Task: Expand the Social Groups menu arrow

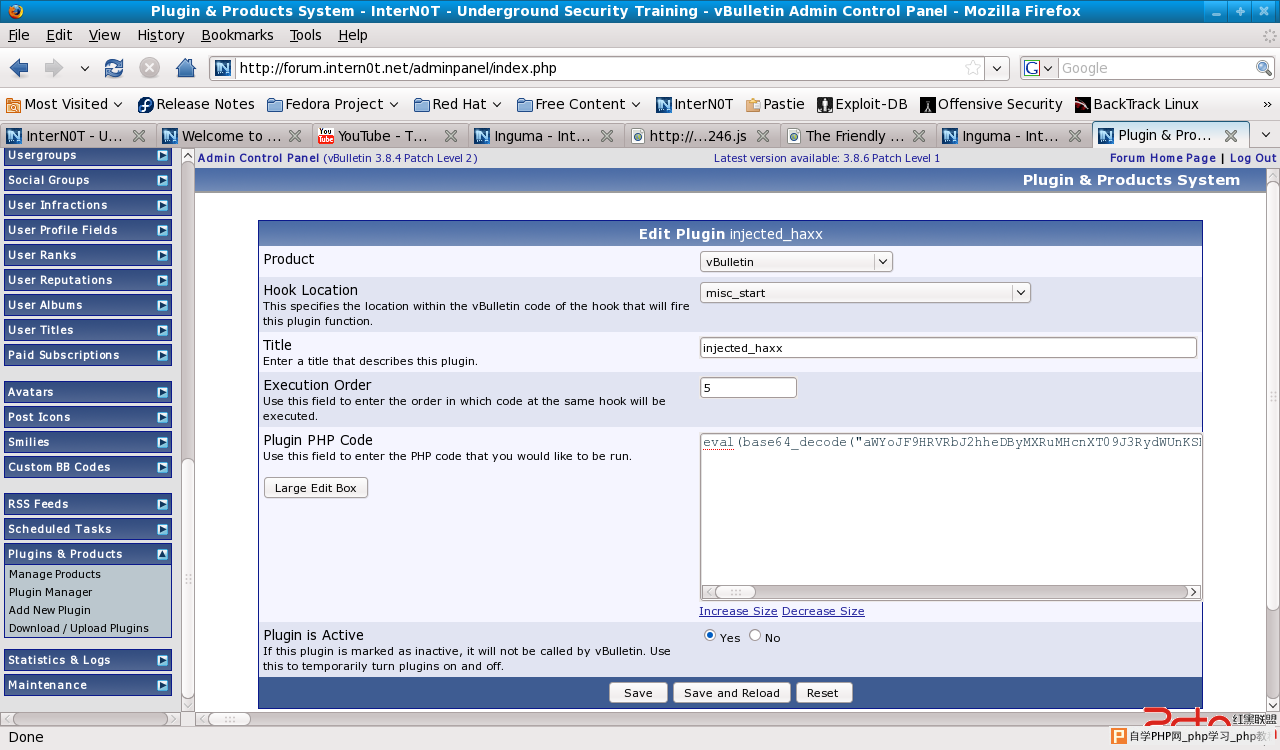Action: 162,180
